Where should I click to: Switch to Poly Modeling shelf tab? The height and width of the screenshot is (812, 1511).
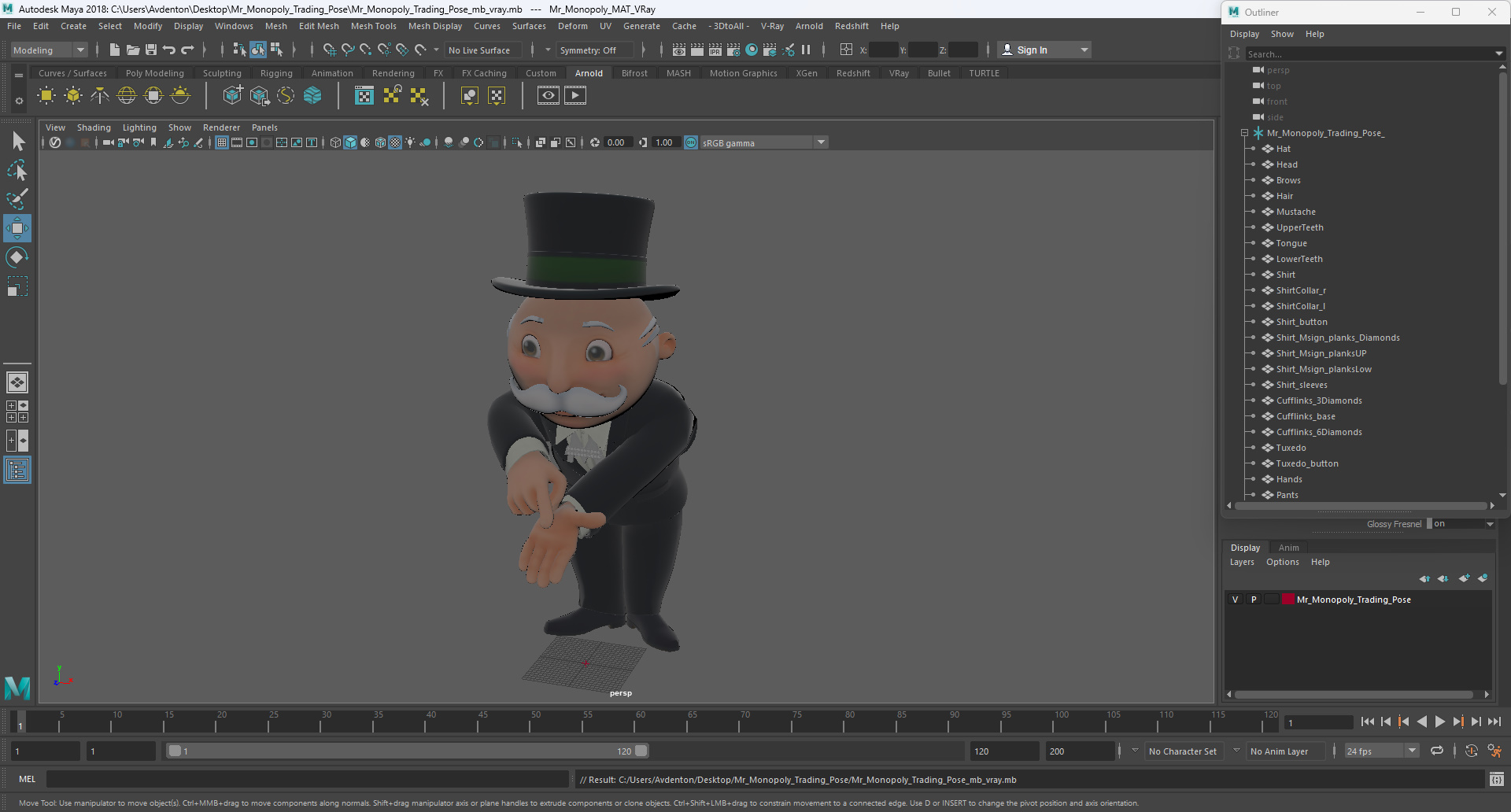pos(155,73)
